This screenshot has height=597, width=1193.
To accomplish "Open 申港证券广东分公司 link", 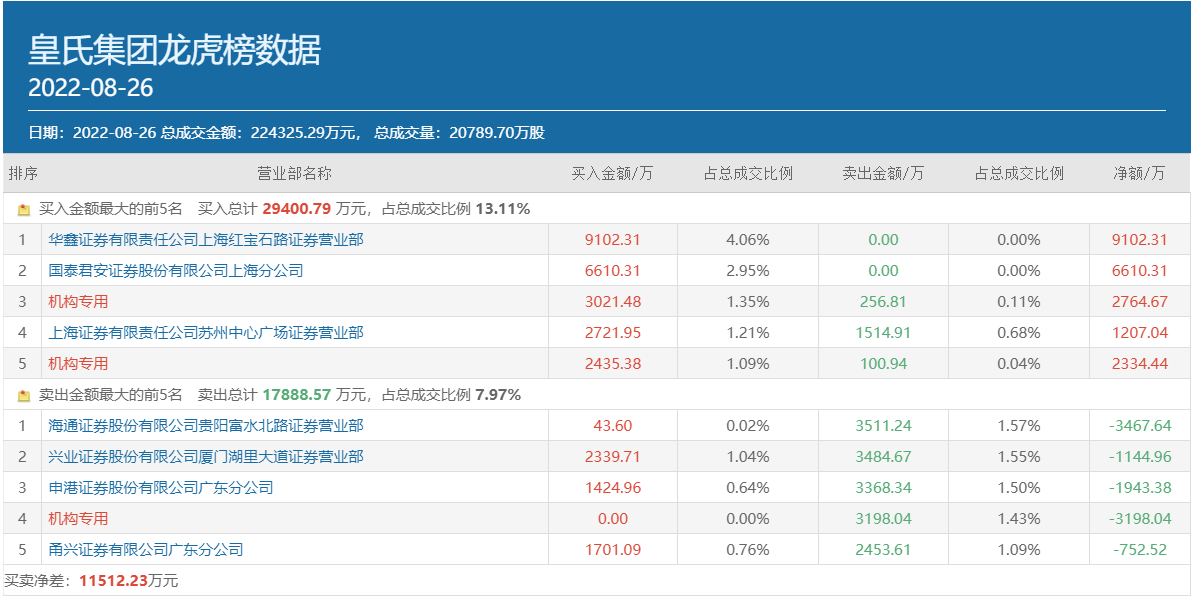I will pyautogui.click(x=160, y=488).
